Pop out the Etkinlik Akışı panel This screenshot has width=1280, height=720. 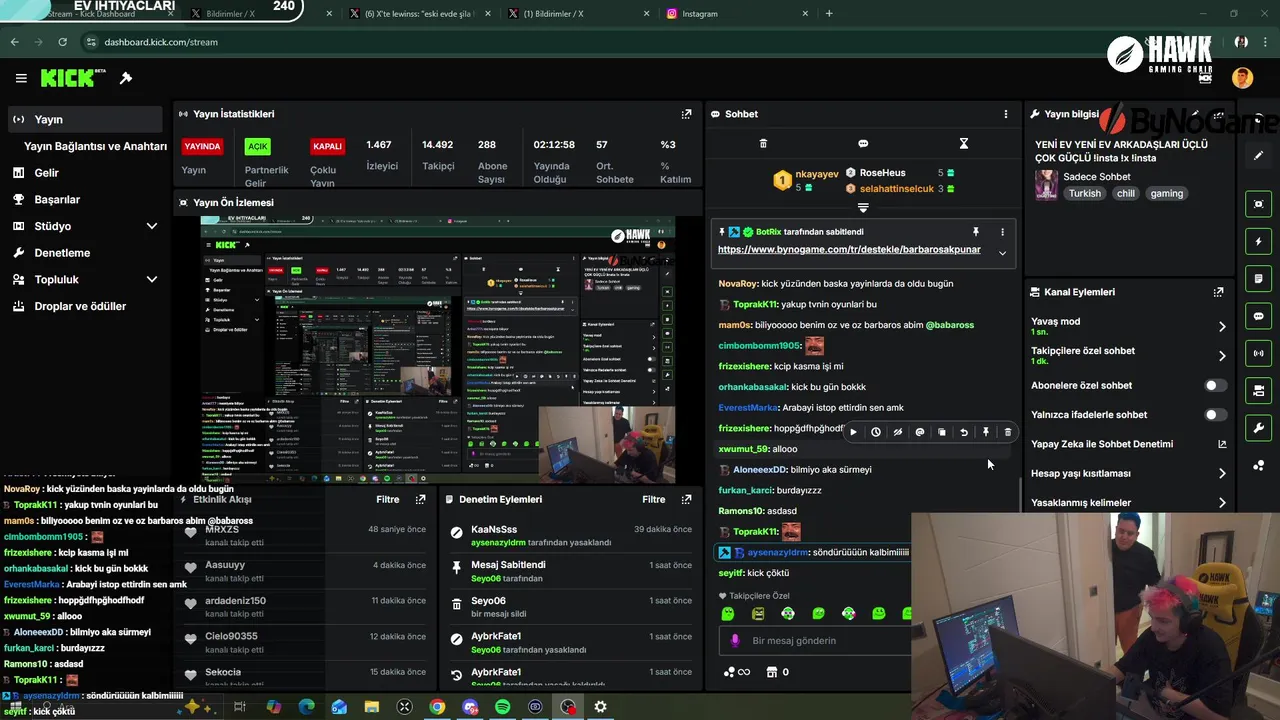pos(420,499)
